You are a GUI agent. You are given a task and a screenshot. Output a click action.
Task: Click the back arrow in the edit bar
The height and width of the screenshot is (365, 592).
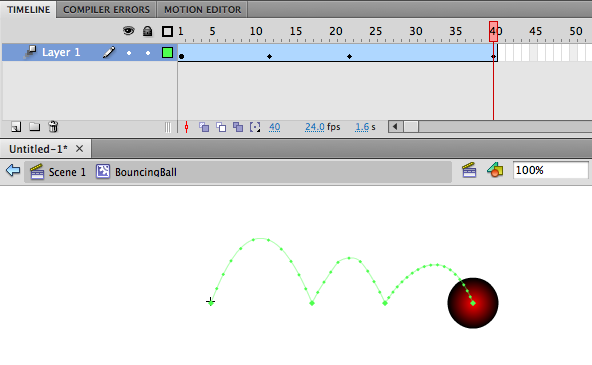point(13,170)
